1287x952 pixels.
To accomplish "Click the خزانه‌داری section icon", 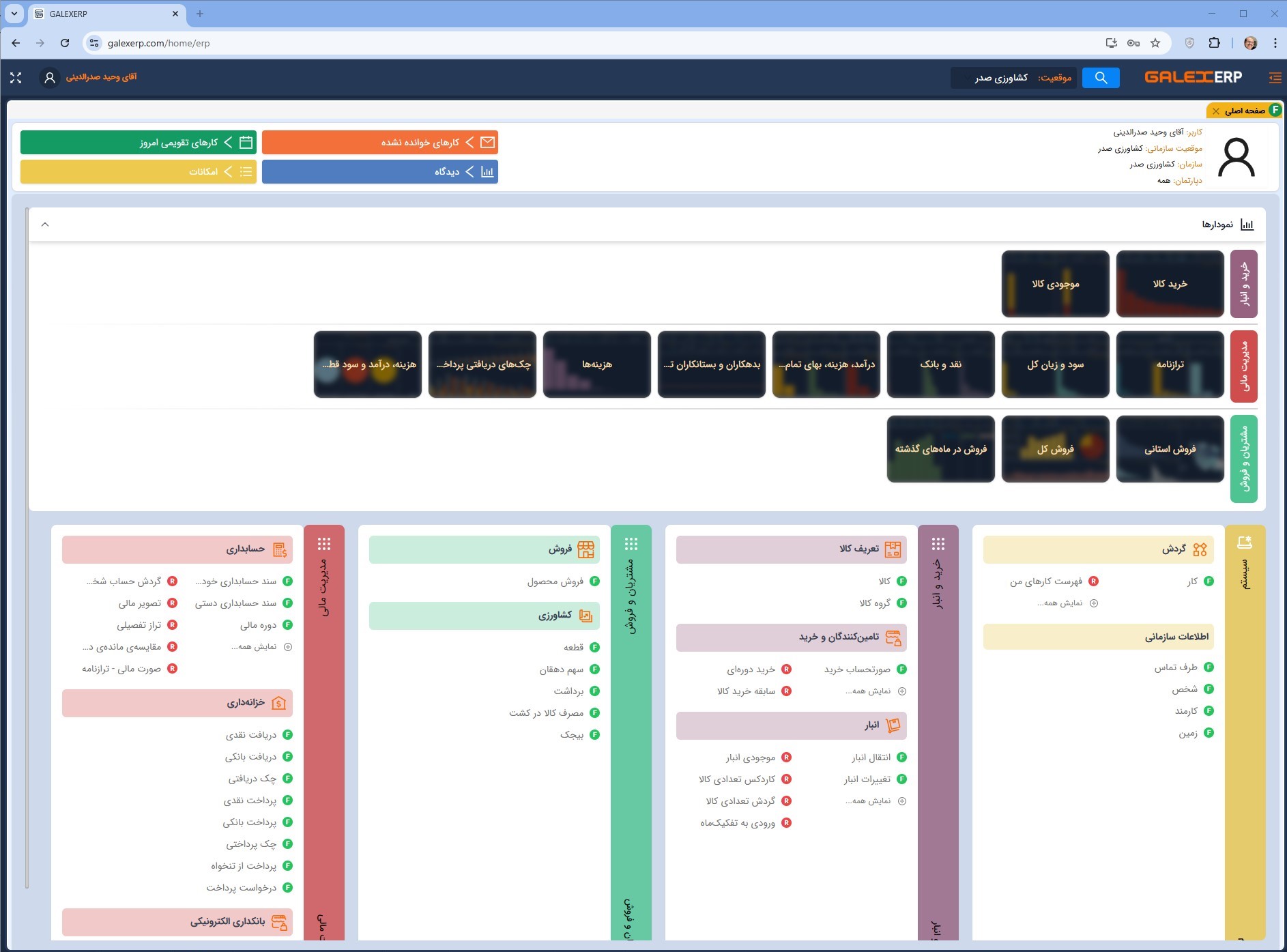I will (278, 703).
